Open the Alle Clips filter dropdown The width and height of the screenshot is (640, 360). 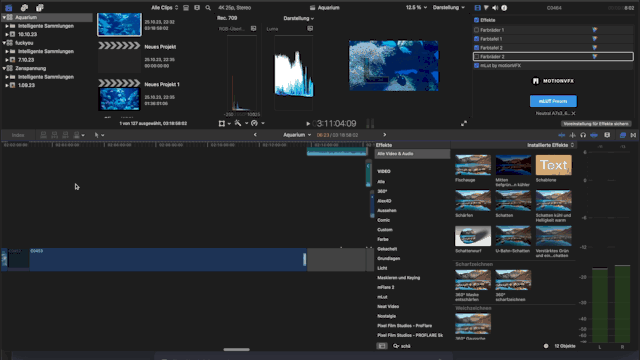[164, 8]
